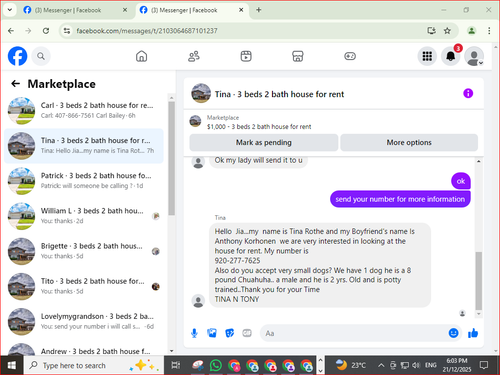Viewport: 500px width, 375px height.
Task: Open Tito's conversation
Action: pyautogui.click(x=84, y=286)
